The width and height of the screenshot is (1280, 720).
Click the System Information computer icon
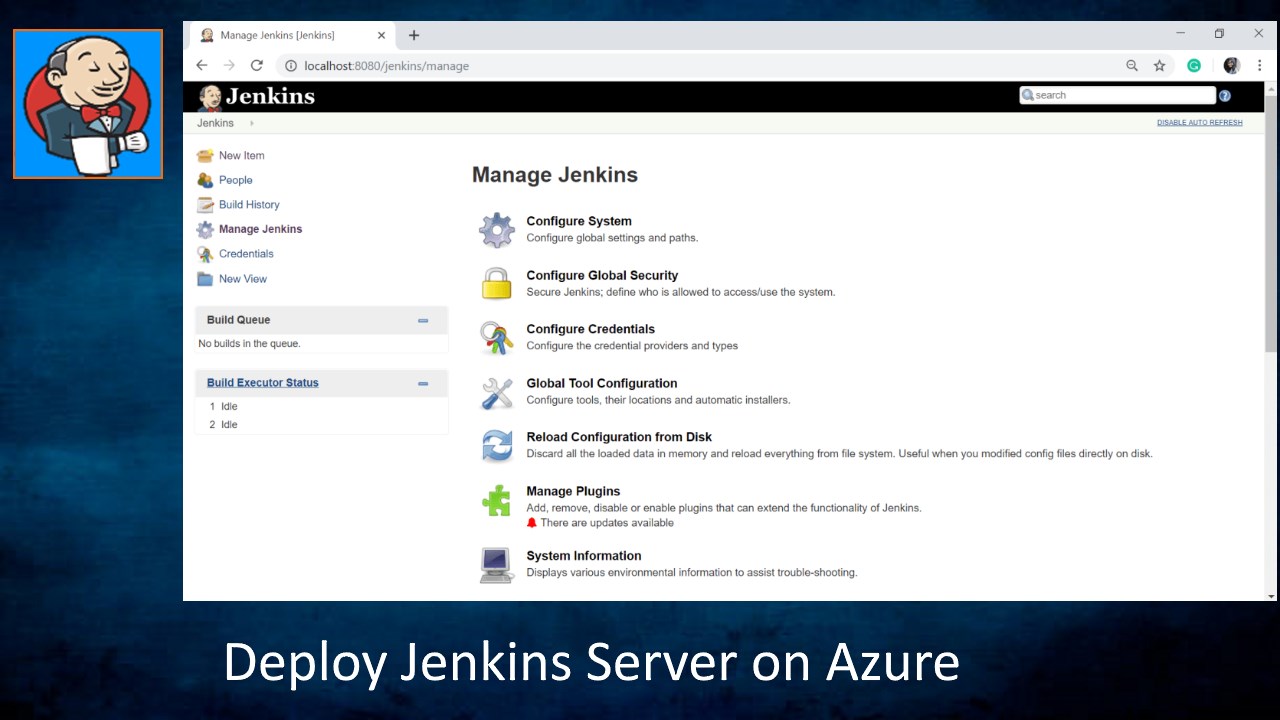click(497, 565)
